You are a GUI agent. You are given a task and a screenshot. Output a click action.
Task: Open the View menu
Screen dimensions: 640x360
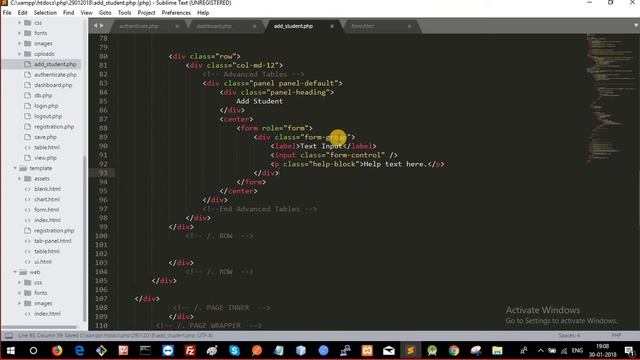[86, 13]
